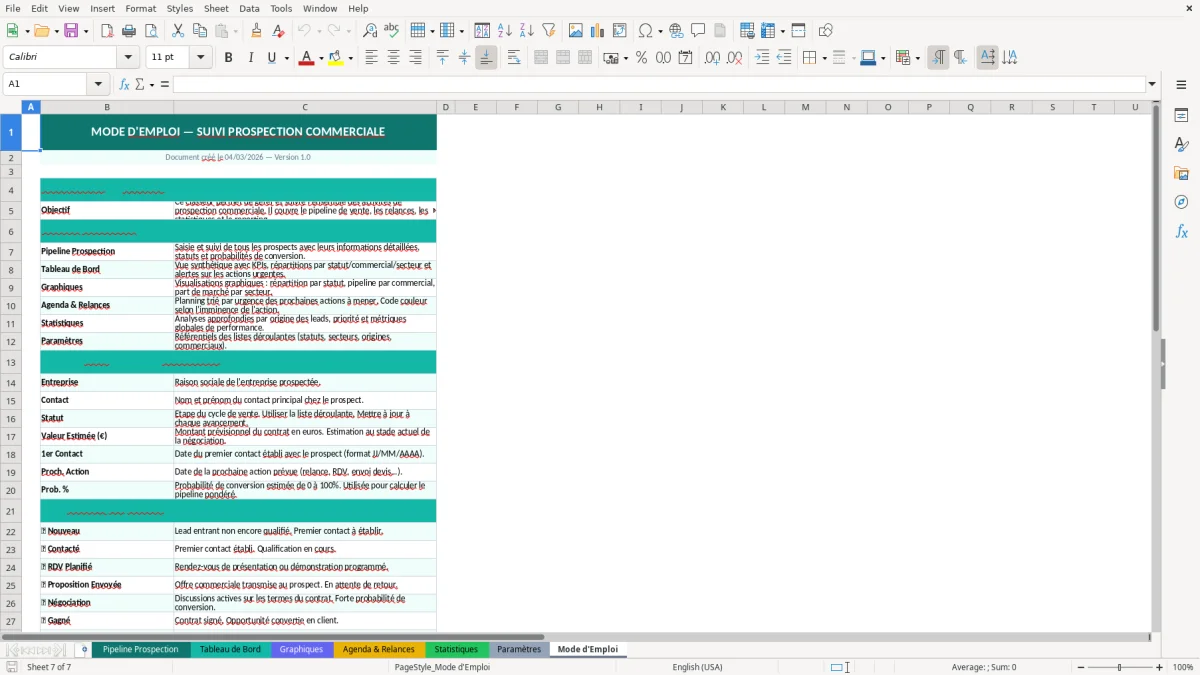This screenshot has width=1200, height=675.
Task: Toggle Underline formatting
Action: 271,58
